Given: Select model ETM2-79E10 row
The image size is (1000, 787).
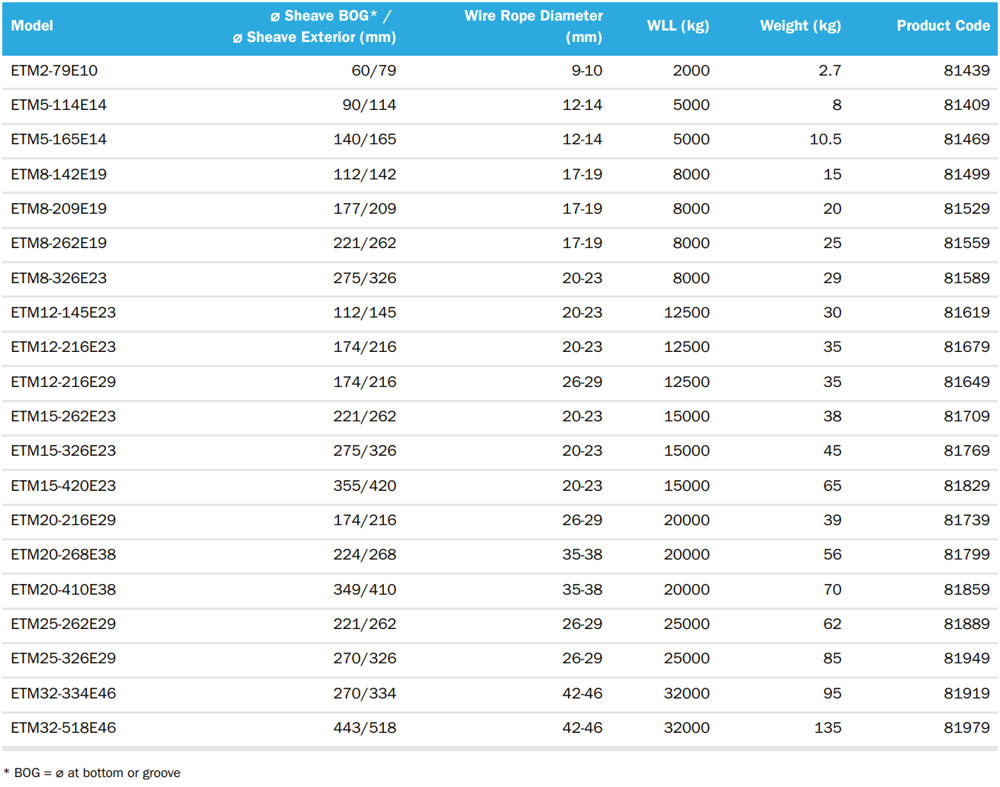Looking at the screenshot, I should [500, 71].
